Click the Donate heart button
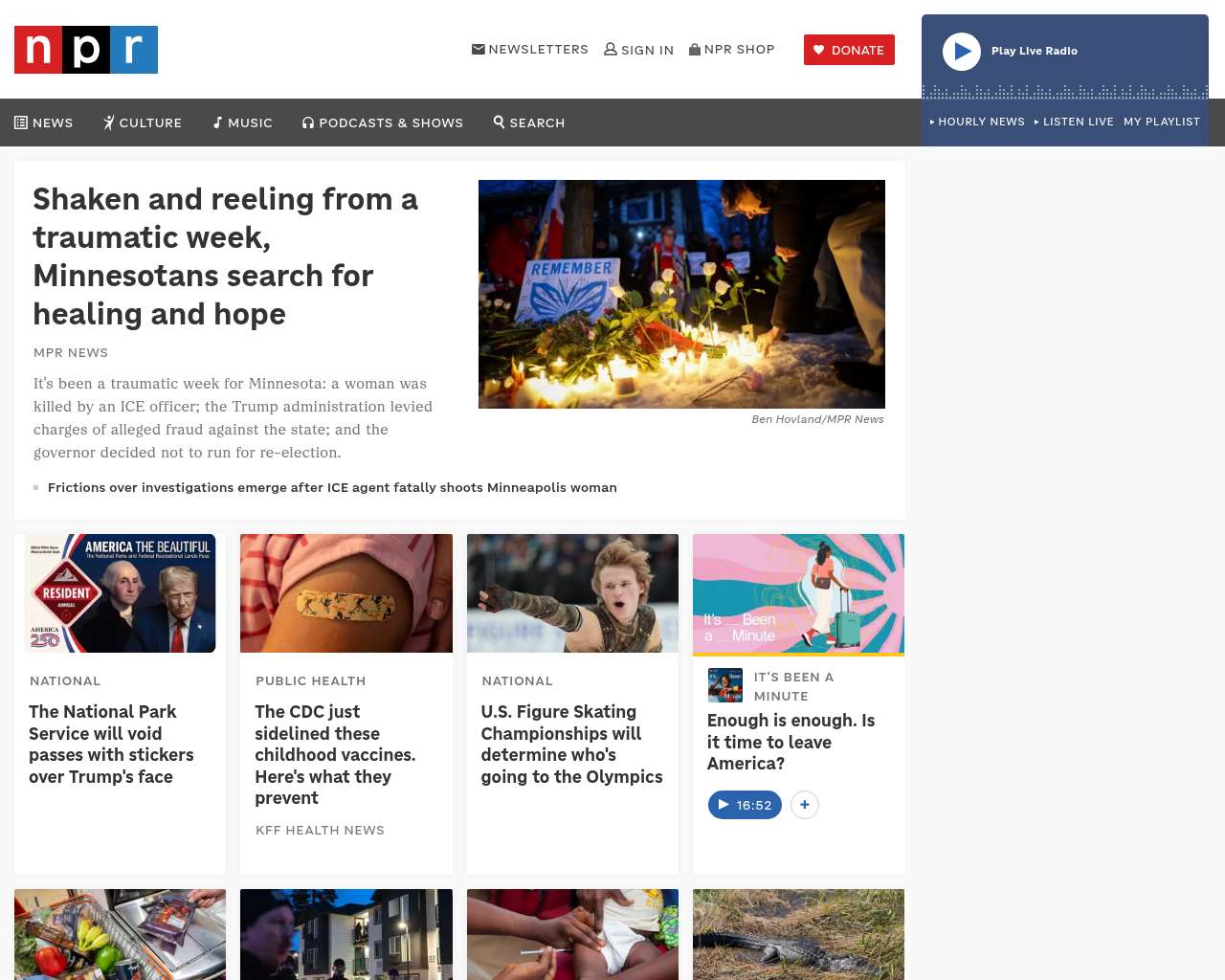Viewport: 1225px width, 980px height. click(849, 50)
